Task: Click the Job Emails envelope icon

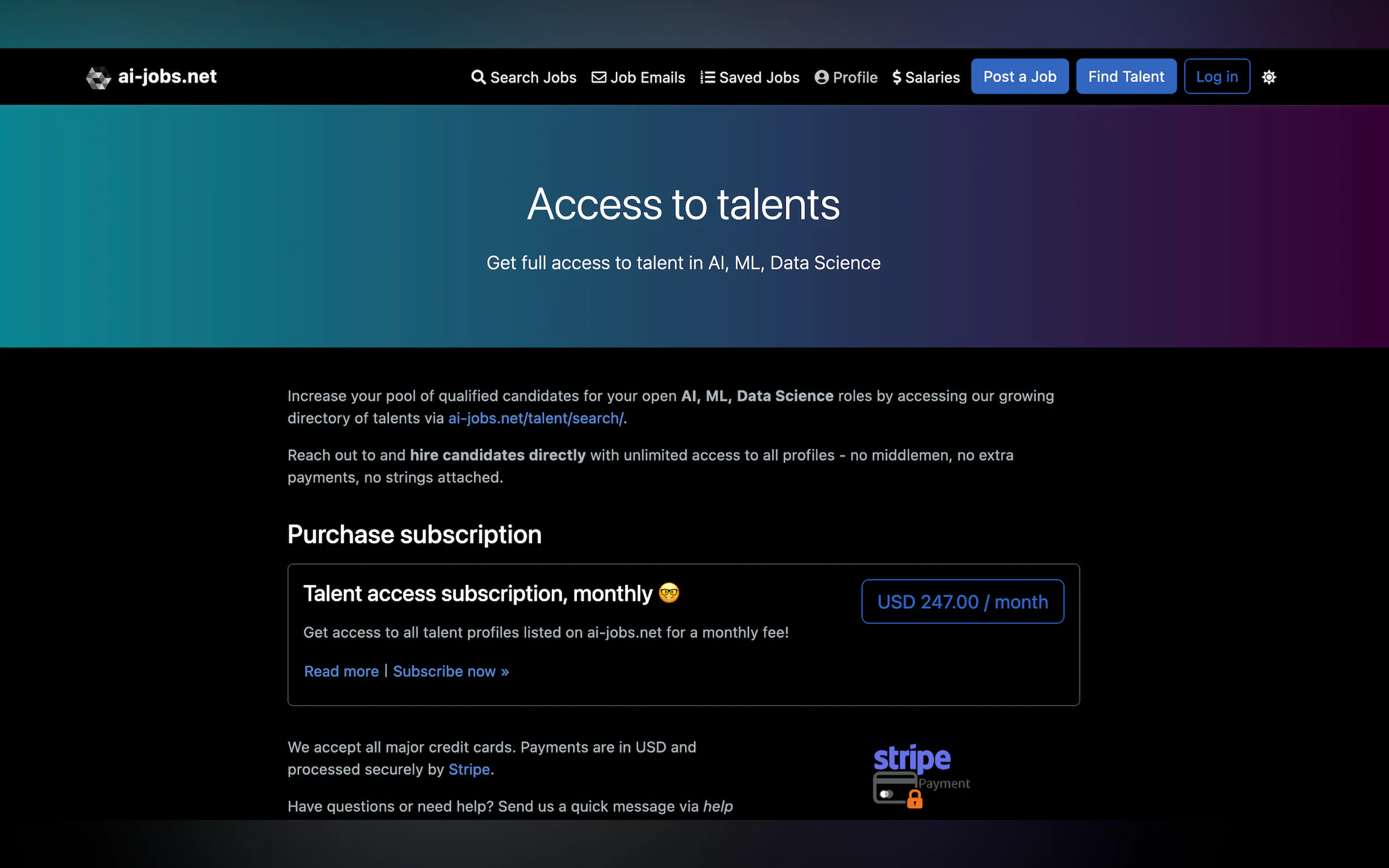Action: coord(598,77)
